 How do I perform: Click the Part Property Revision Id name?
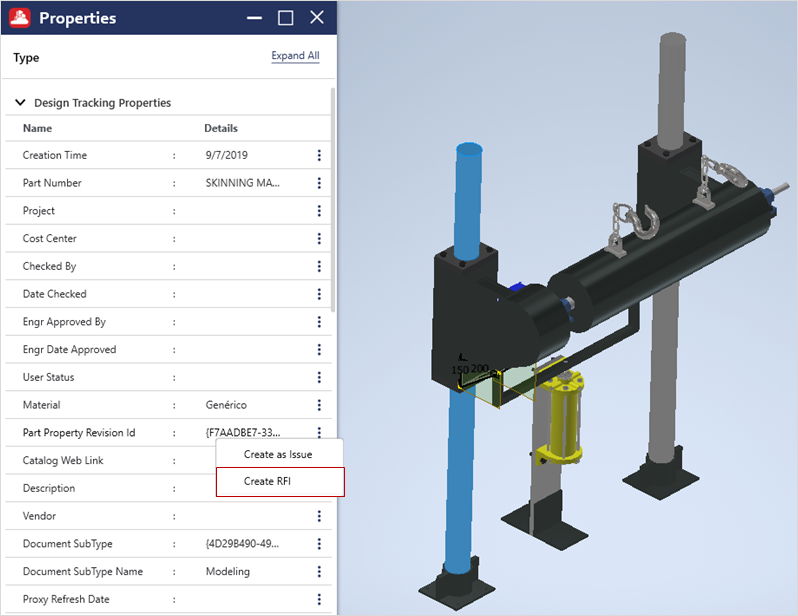[x=79, y=433]
